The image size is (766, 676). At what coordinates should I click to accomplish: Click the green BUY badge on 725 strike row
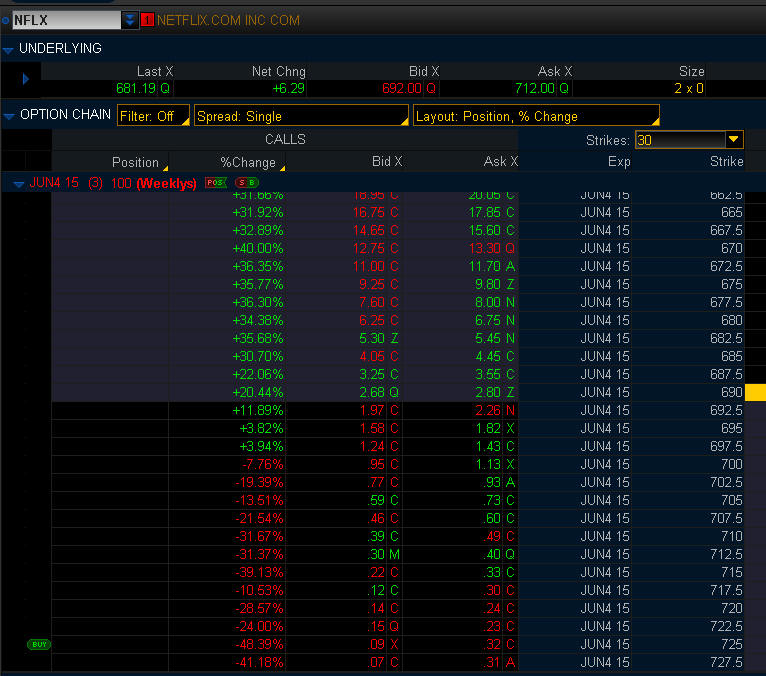click(39, 645)
